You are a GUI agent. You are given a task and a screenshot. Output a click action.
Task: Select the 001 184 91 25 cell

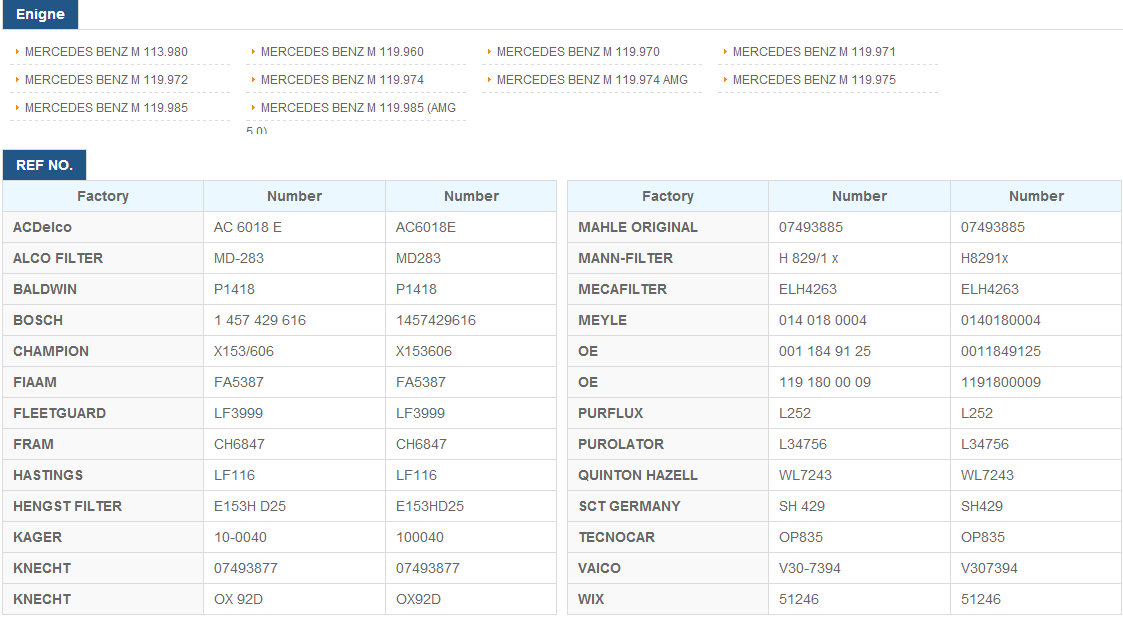pyautogui.click(x=859, y=351)
